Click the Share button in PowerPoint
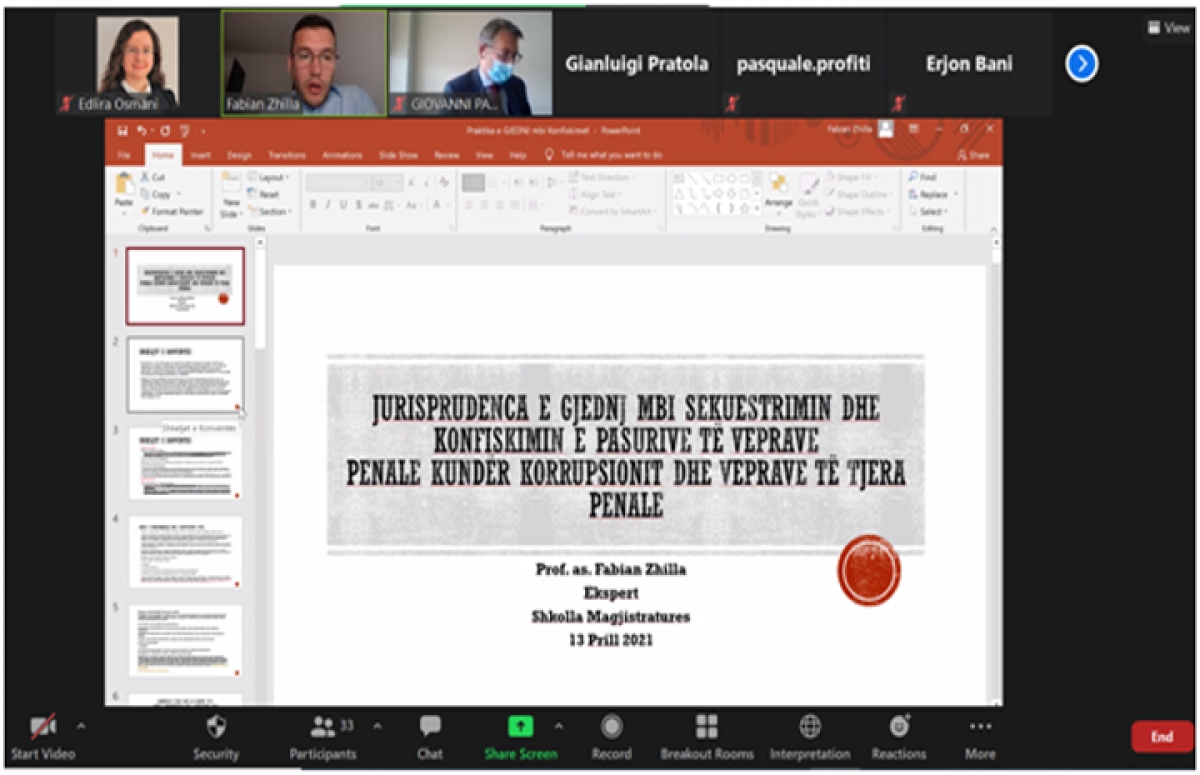The height and width of the screenshot is (775, 1200). (x=973, y=156)
